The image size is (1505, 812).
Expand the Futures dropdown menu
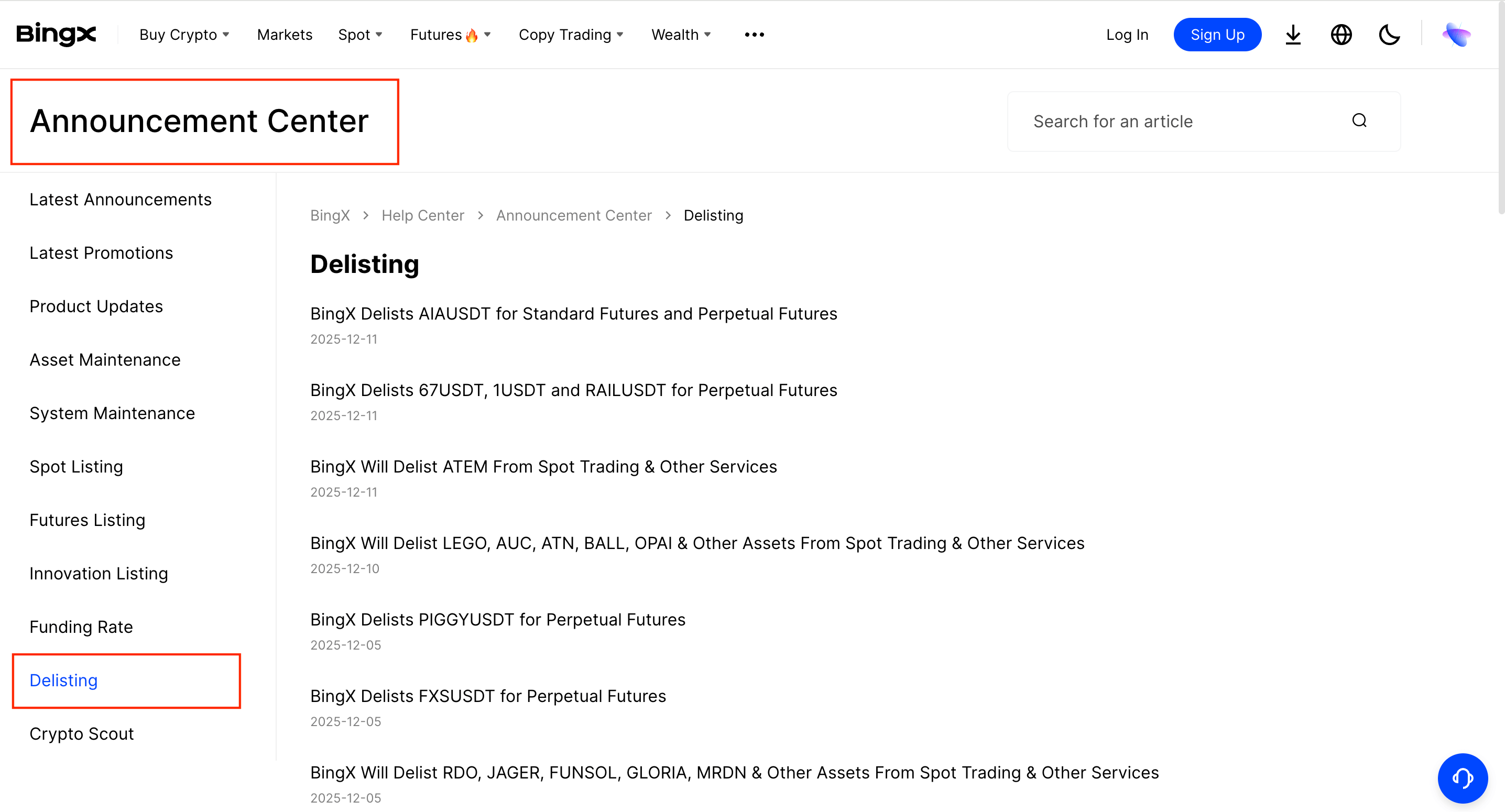[x=450, y=35]
